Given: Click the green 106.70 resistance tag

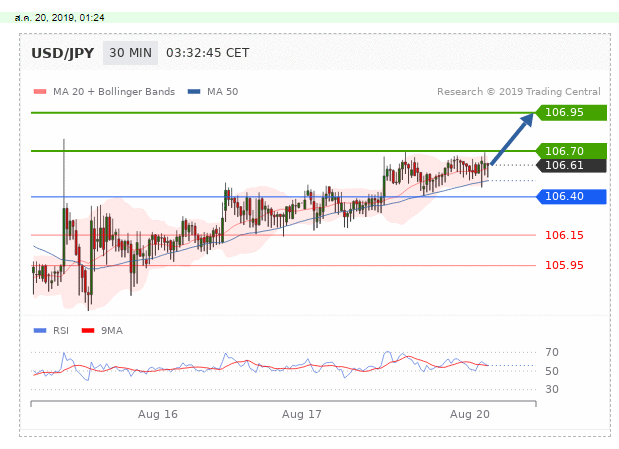Looking at the screenshot, I should point(571,151).
